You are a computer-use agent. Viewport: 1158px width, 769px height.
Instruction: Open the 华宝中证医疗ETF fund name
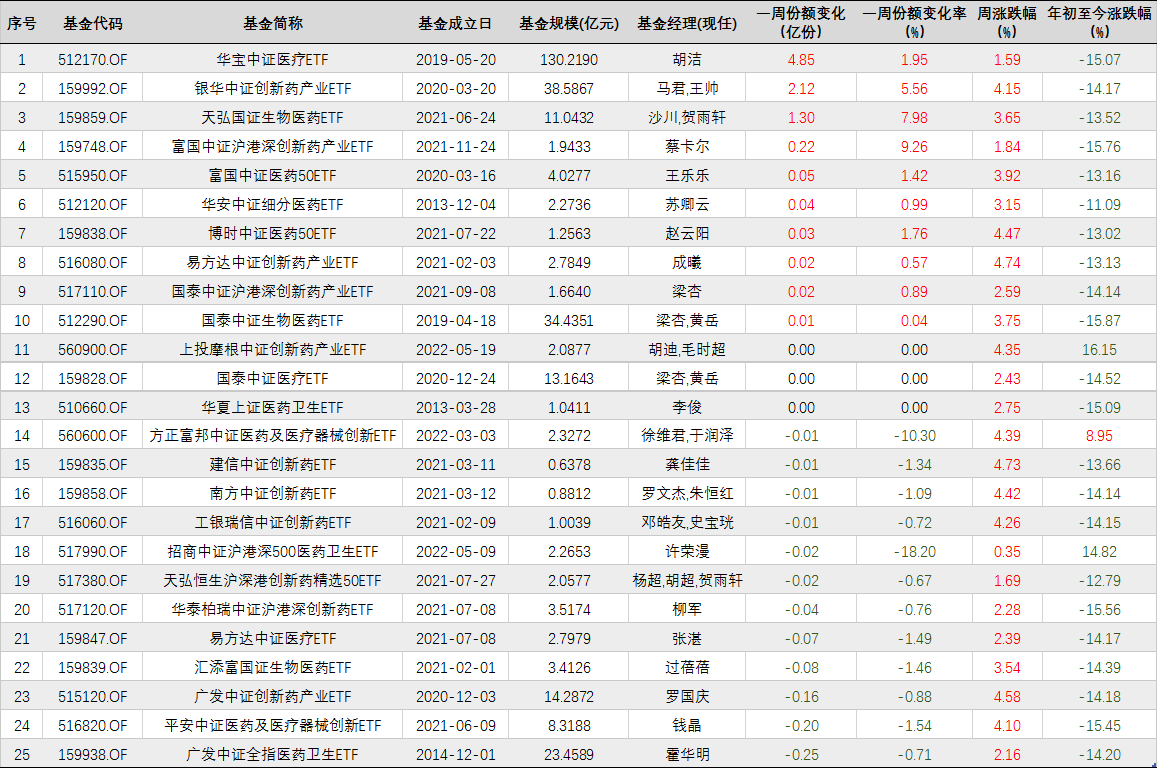(x=272, y=60)
